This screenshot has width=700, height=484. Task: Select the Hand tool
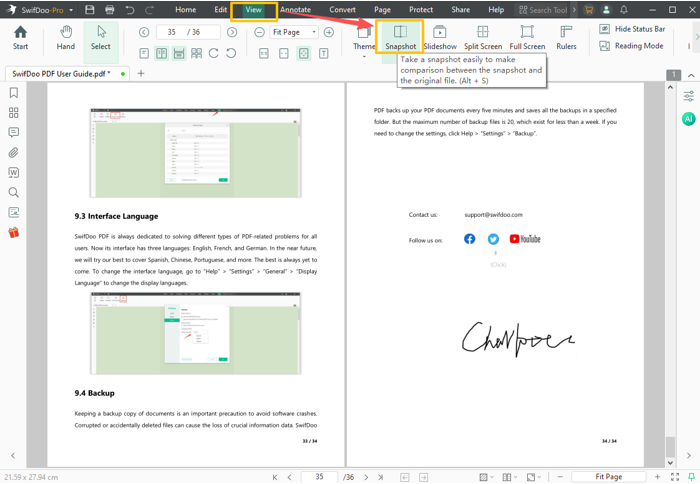click(66, 38)
